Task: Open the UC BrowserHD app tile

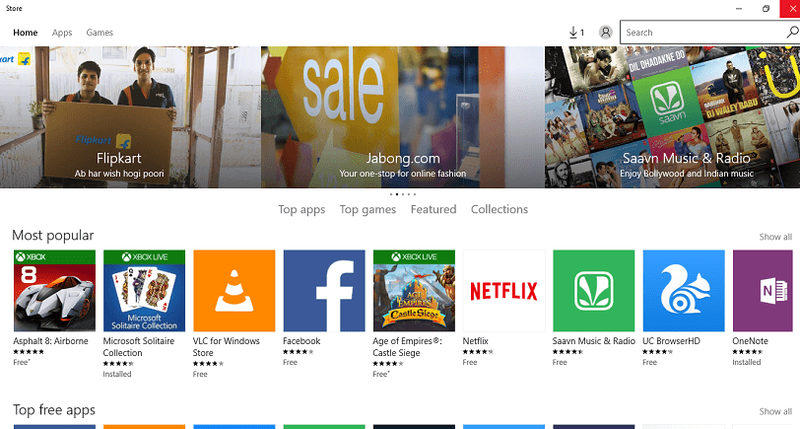Action: (x=684, y=291)
